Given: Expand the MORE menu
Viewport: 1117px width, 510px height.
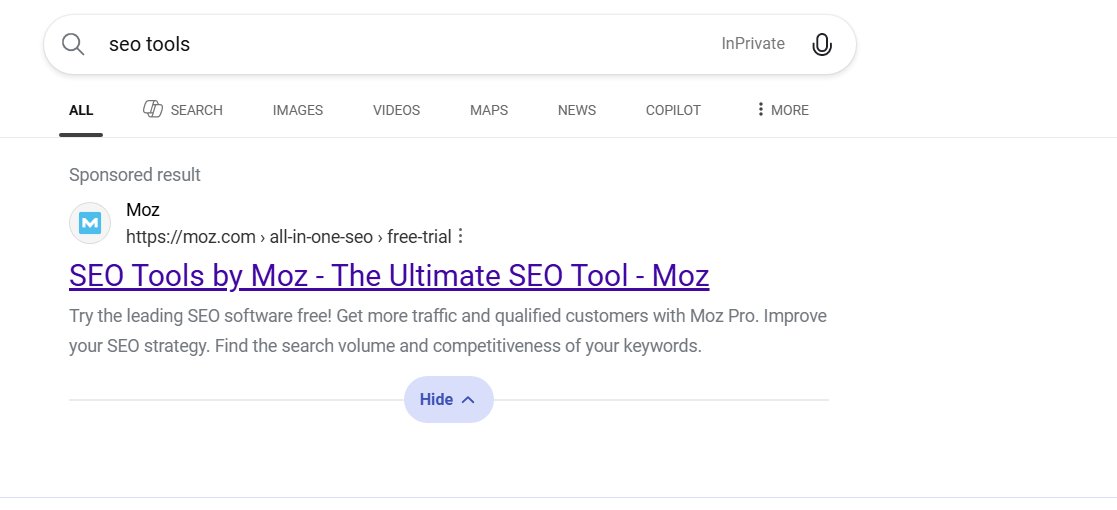Looking at the screenshot, I should [x=782, y=110].
